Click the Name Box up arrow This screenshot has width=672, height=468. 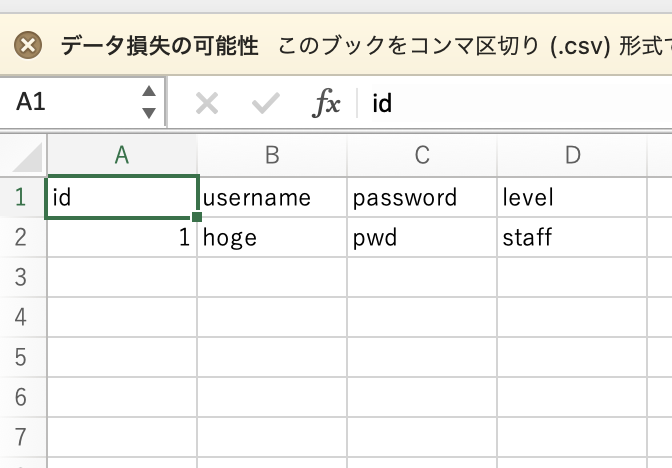click(149, 91)
